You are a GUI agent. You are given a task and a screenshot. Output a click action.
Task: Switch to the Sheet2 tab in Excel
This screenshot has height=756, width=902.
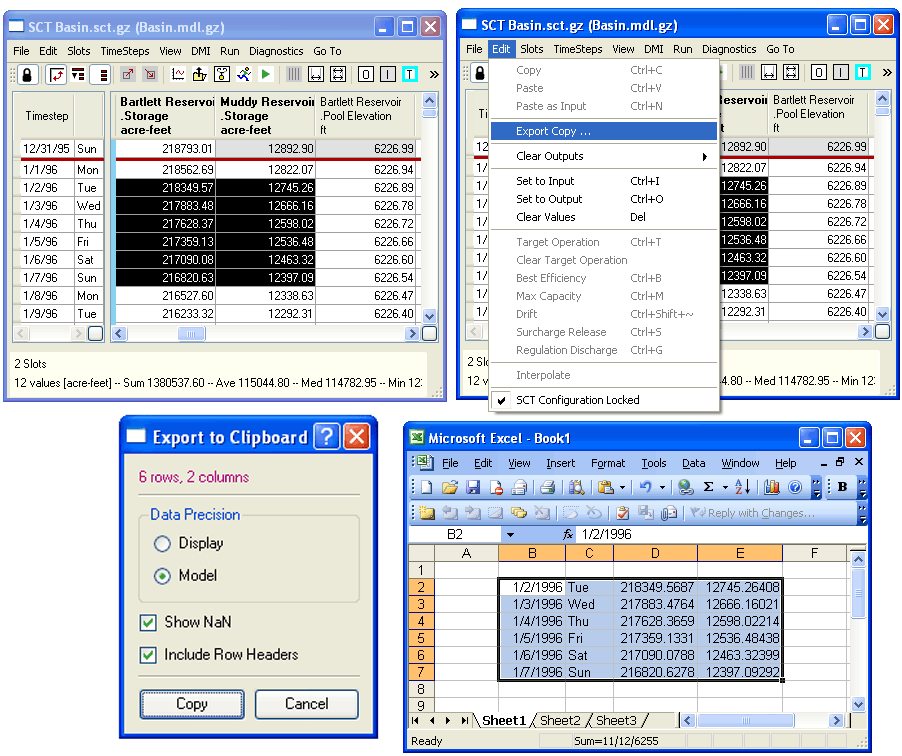pos(560,720)
